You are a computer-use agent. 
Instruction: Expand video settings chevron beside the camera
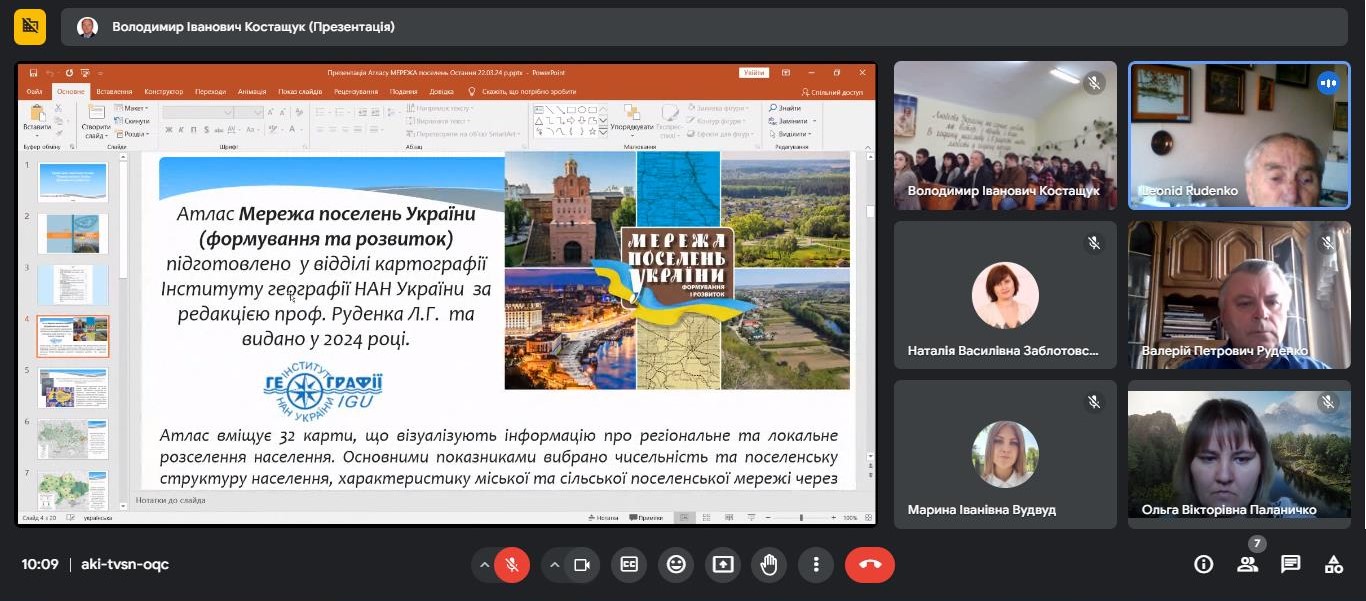click(555, 565)
